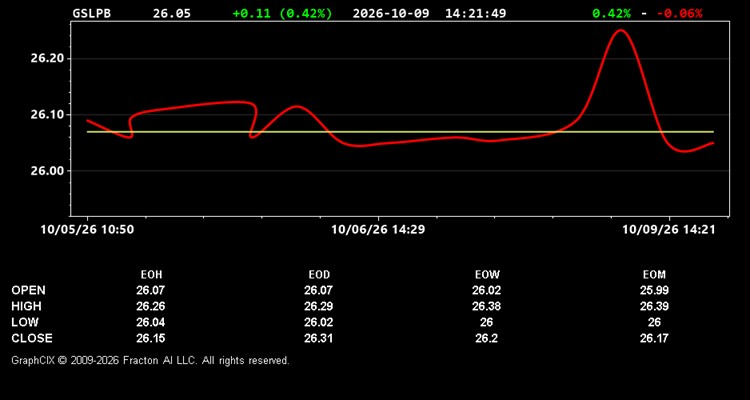Click EOM low value 26
Viewport: 750px width, 400px height.
coord(654,322)
